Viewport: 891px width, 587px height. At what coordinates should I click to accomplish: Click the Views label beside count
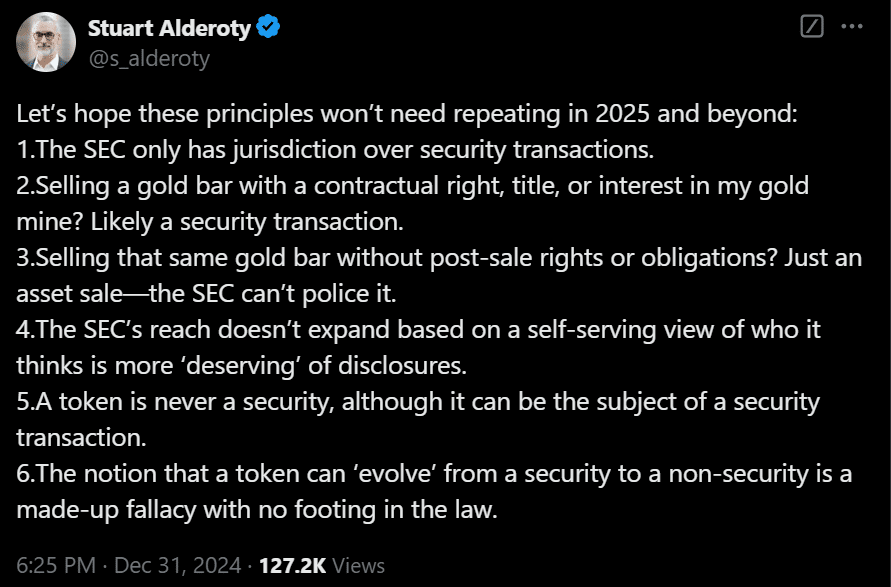[359, 565]
